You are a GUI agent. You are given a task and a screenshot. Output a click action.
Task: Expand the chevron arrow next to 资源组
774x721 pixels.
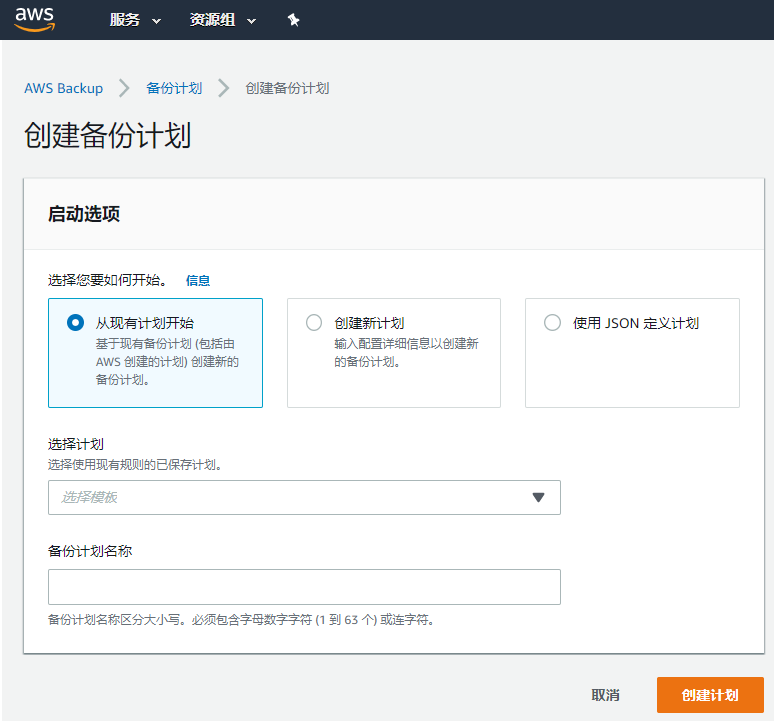click(x=251, y=21)
